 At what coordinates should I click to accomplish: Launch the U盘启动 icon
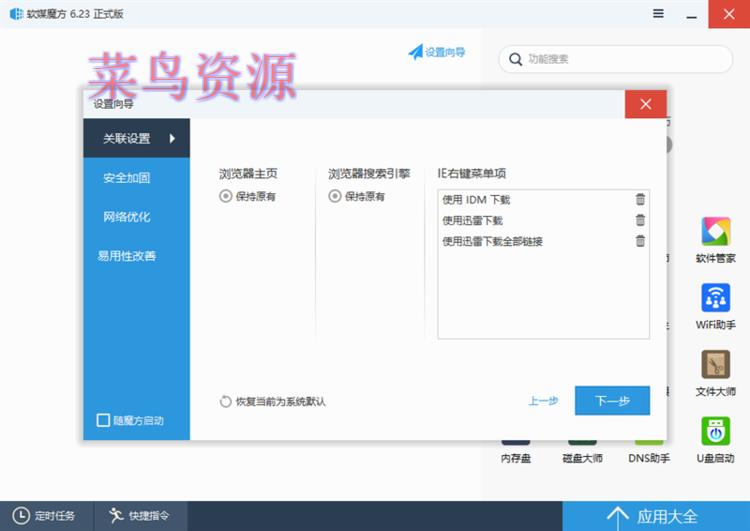716,431
